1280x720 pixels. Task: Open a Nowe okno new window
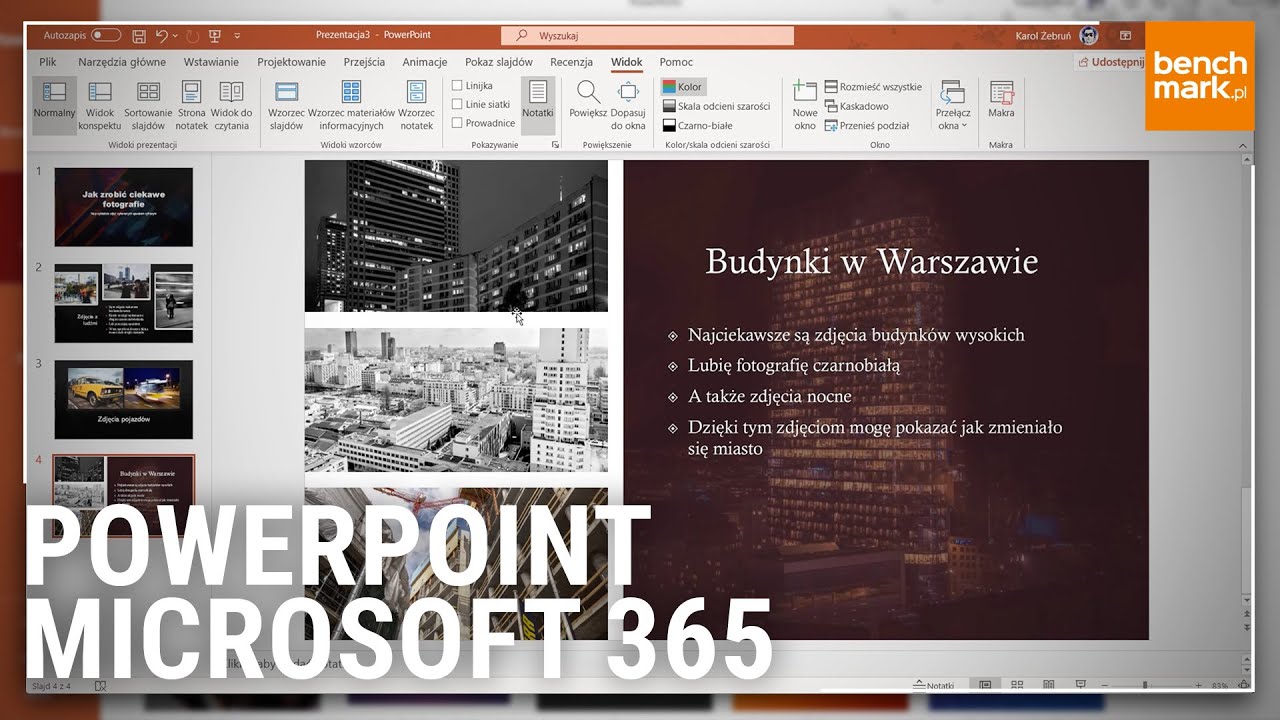coord(805,105)
